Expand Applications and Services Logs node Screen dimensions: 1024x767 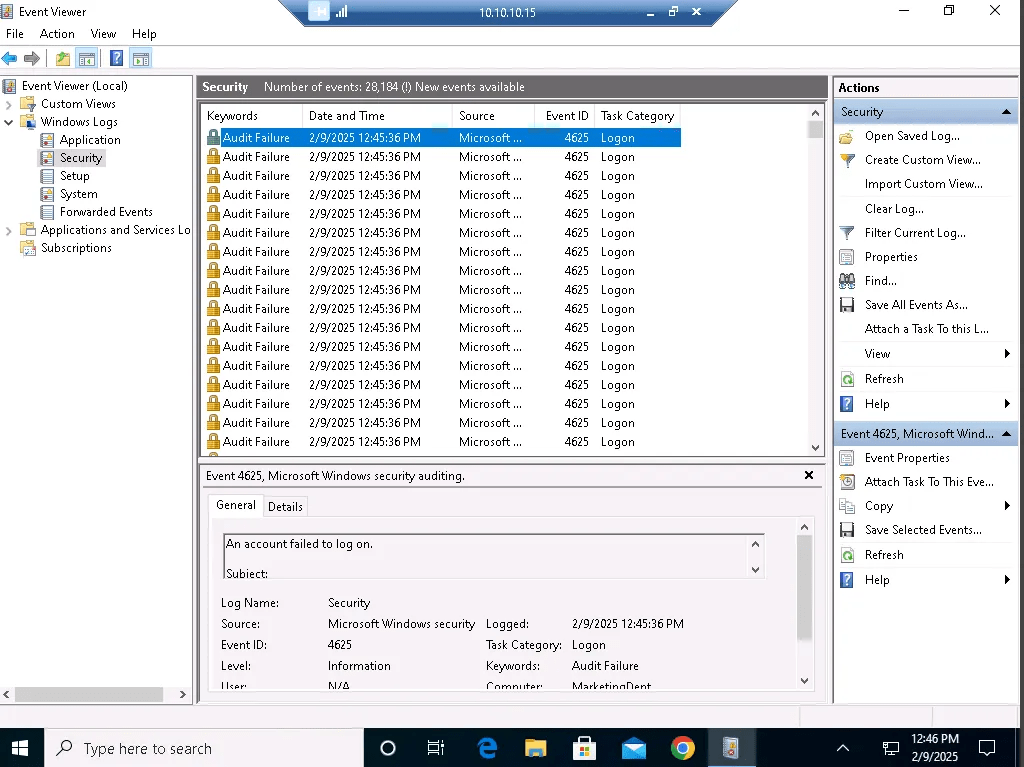click(x=9, y=230)
